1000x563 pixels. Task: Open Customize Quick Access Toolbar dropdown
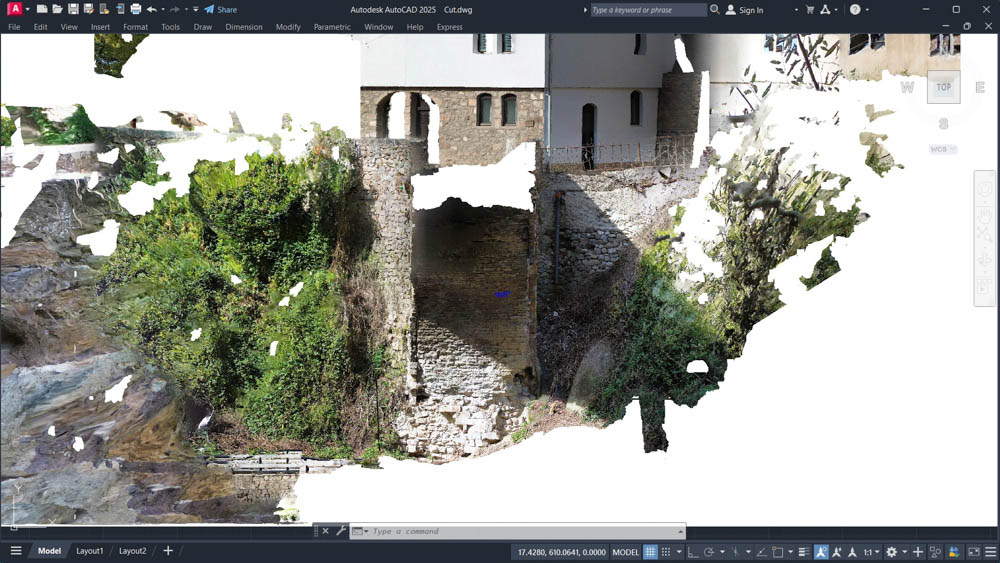tap(196, 10)
